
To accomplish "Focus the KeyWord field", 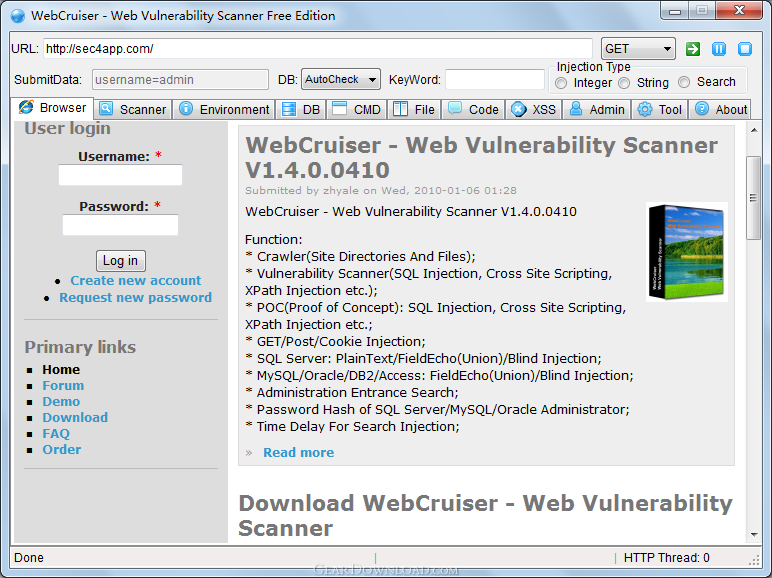I will pos(495,79).
